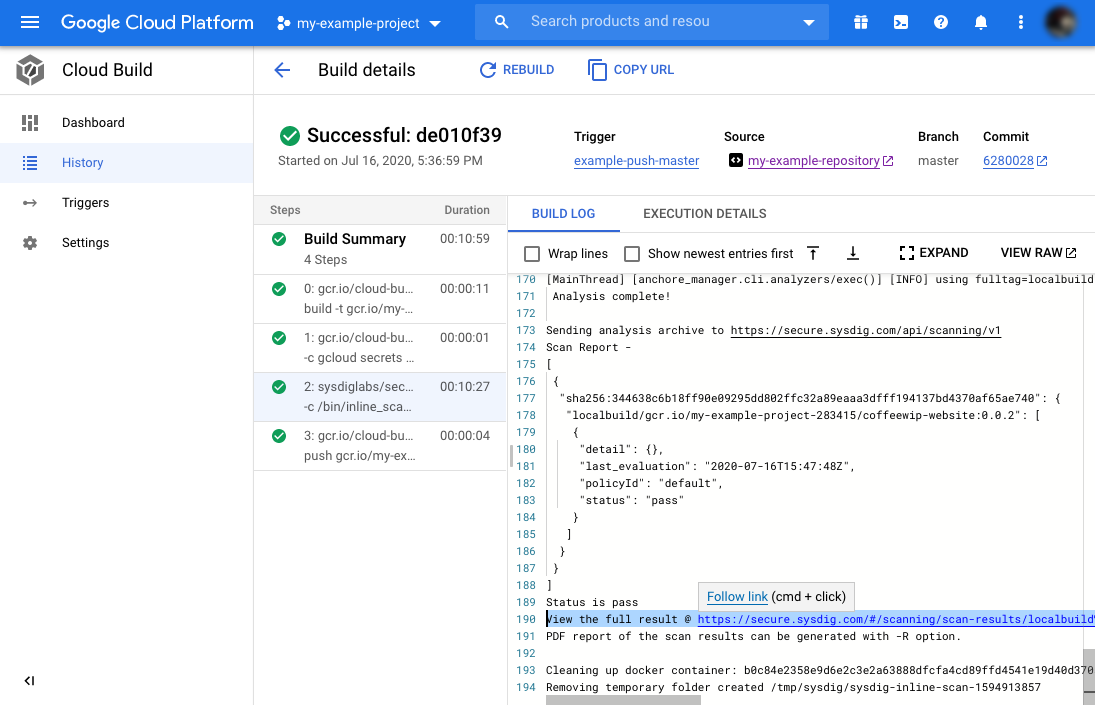
Task: Open Triggers in the sidebar
Action: click(126, 202)
